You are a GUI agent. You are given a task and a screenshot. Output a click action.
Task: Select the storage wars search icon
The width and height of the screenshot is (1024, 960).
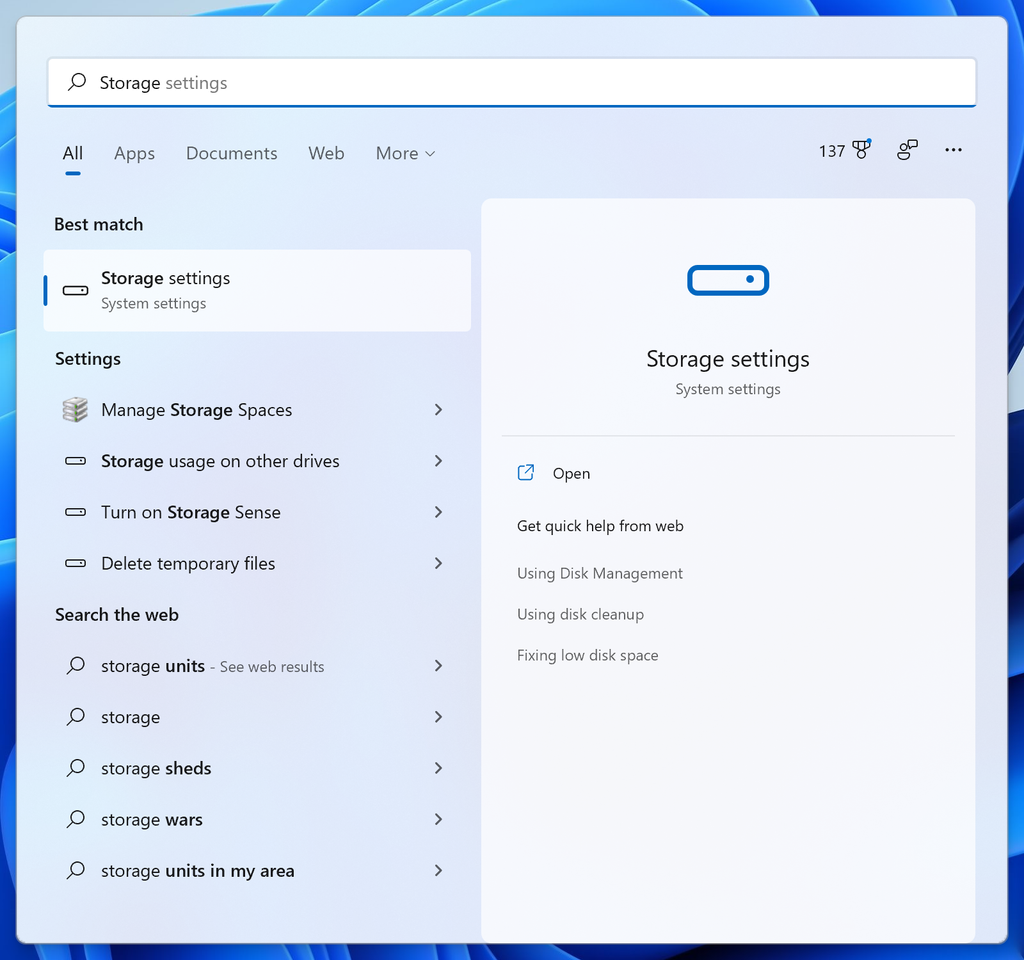point(74,819)
